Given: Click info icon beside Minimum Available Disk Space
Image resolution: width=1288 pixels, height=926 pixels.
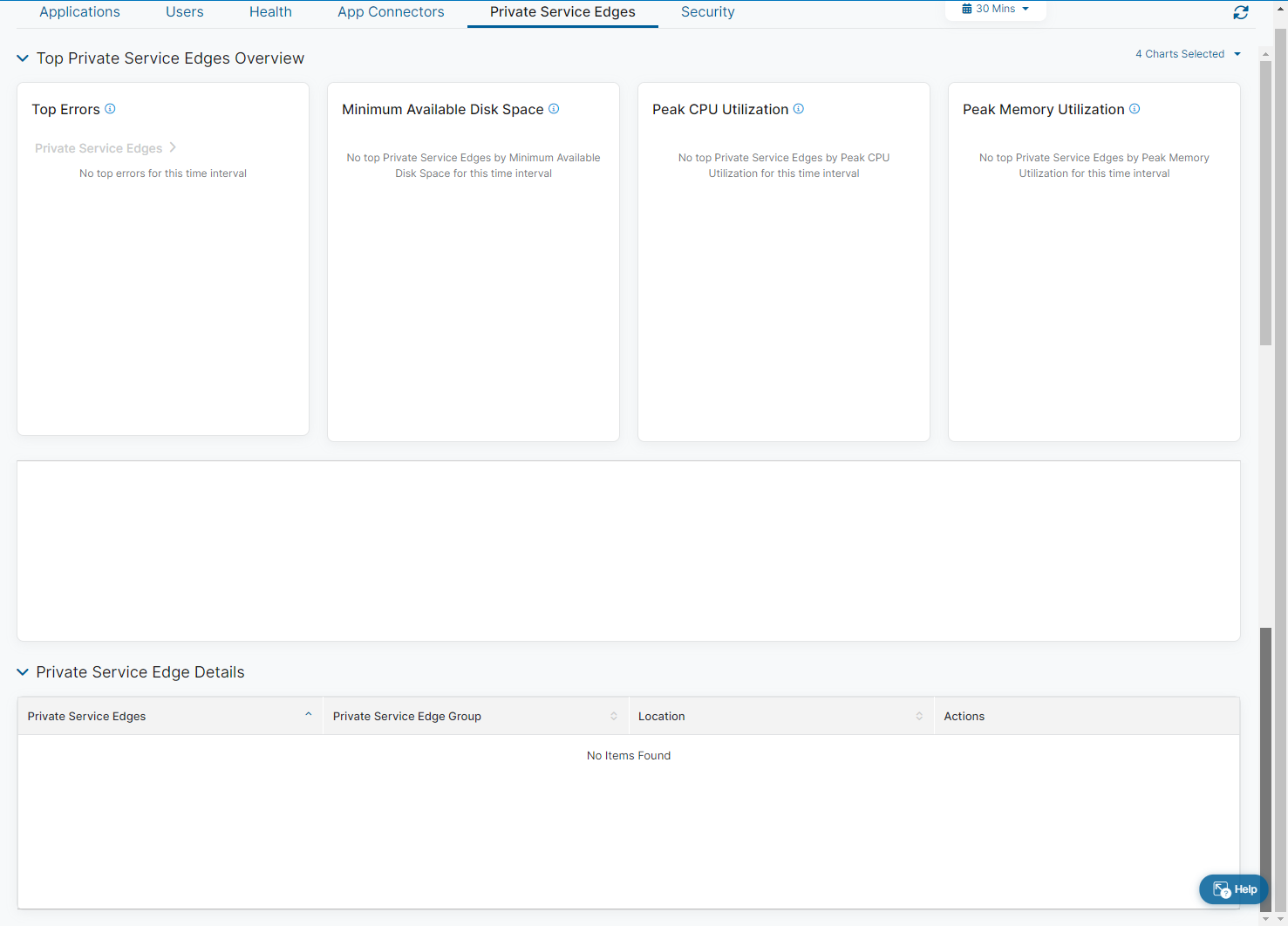Looking at the screenshot, I should 554,109.
